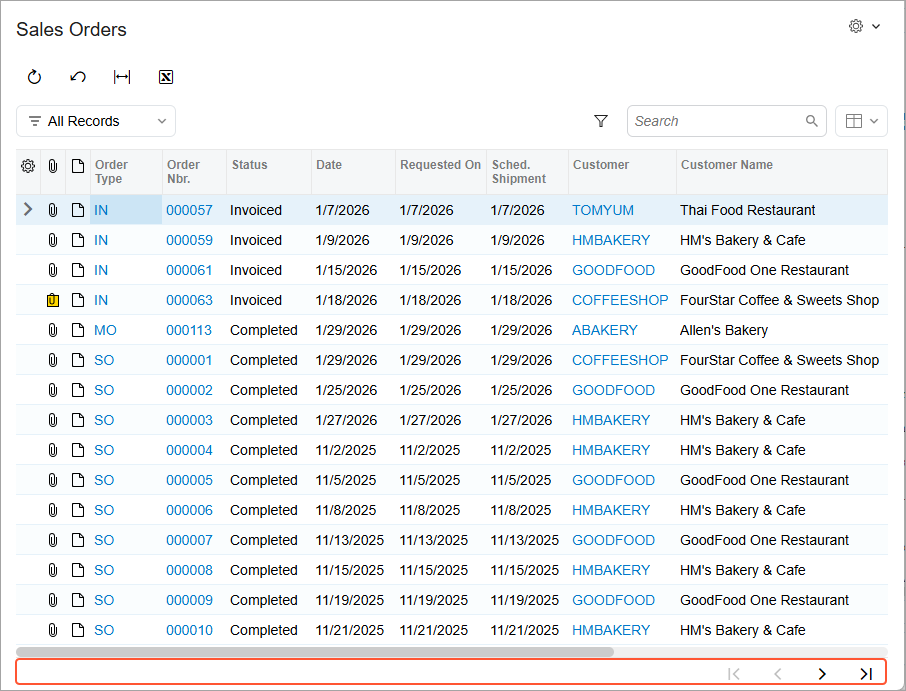Open the MO order type link
Image resolution: width=906 pixels, height=691 pixels.
[105, 330]
